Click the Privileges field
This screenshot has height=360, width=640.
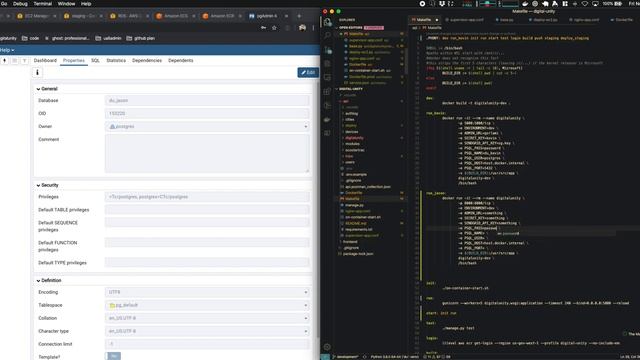[207, 197]
